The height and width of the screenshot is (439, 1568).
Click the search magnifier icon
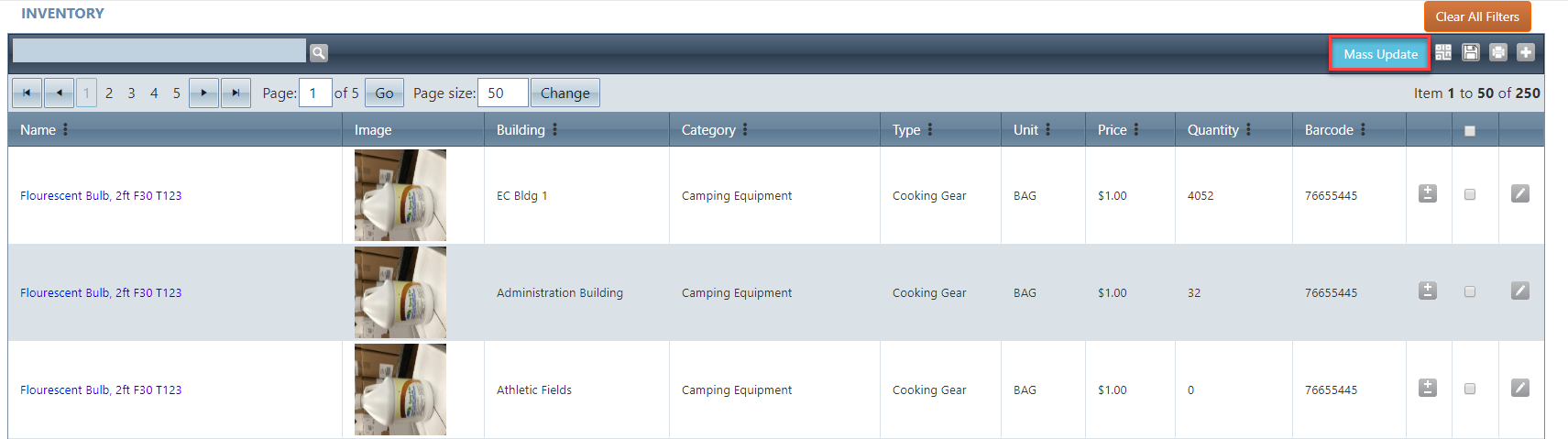318,53
